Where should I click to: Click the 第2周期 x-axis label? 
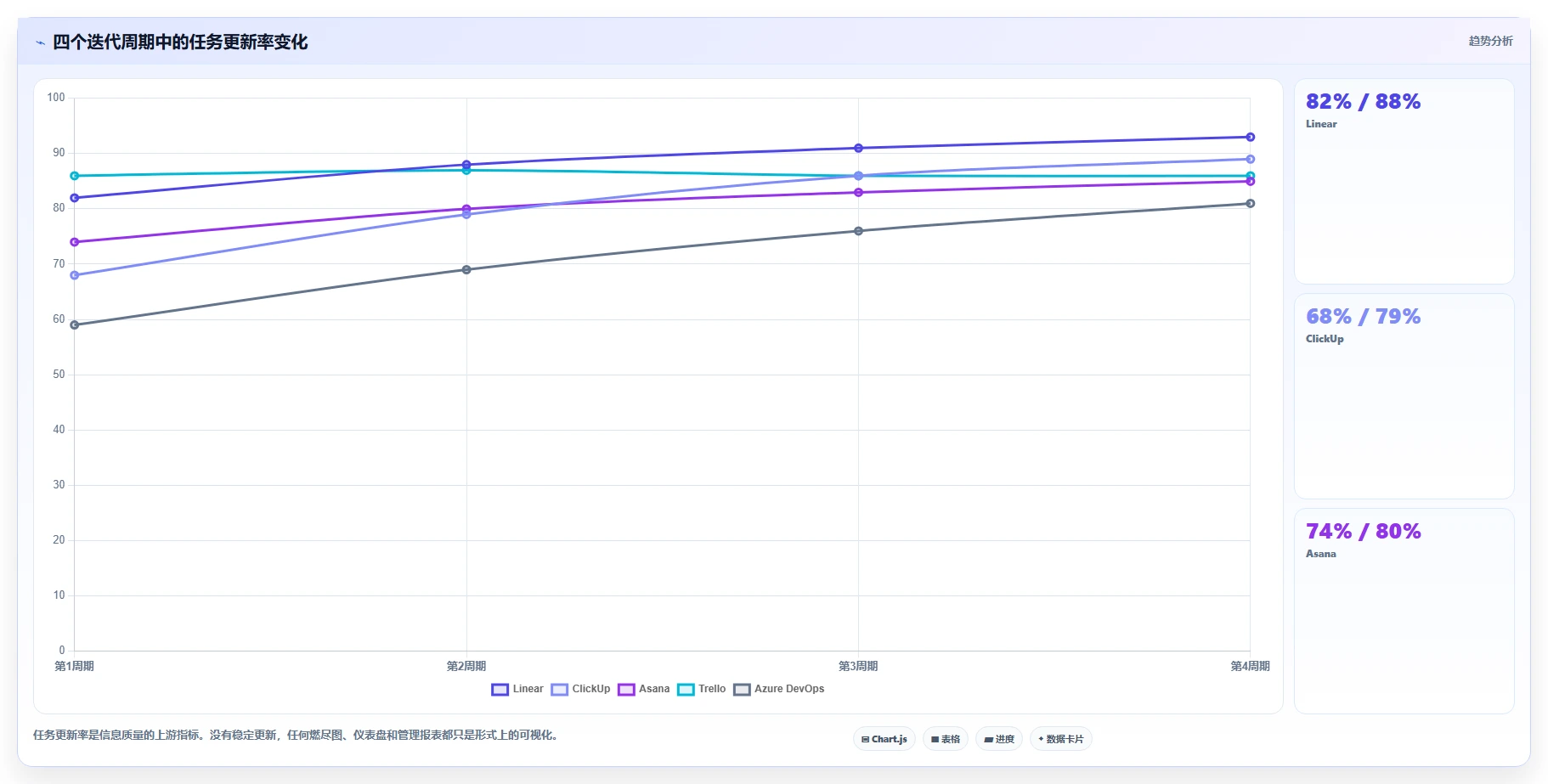pyautogui.click(x=466, y=666)
